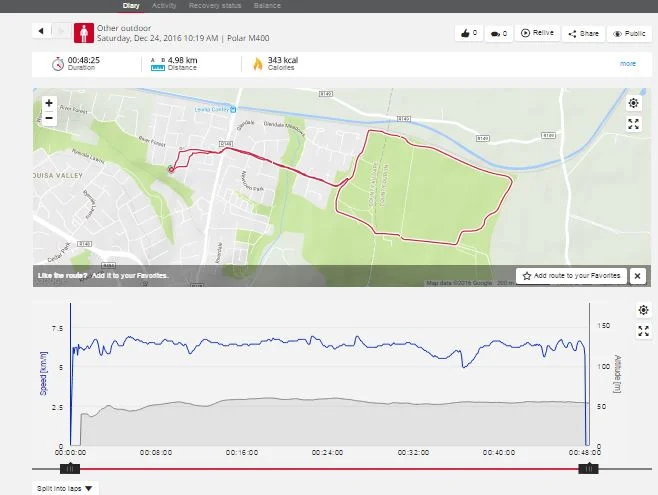Click the Other outdoor session title
The width and height of the screenshot is (658, 495).
point(124,28)
